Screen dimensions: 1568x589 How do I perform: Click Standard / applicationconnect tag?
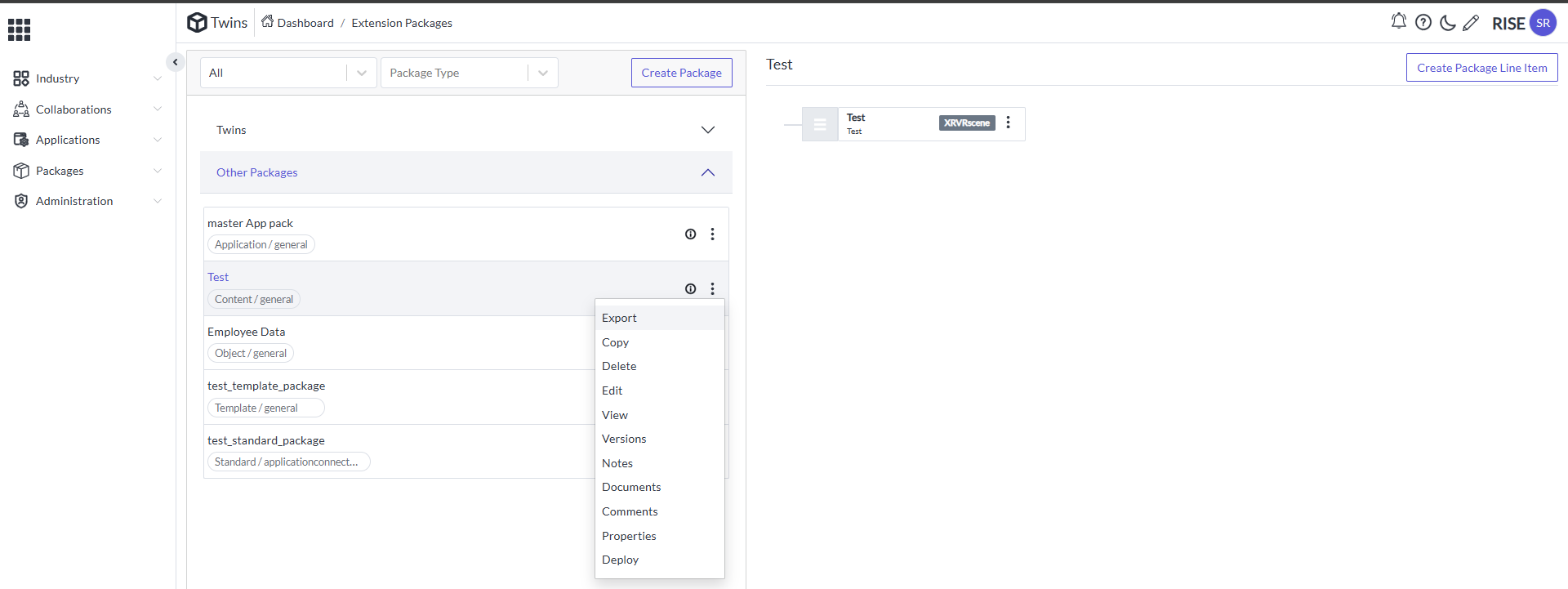click(289, 462)
